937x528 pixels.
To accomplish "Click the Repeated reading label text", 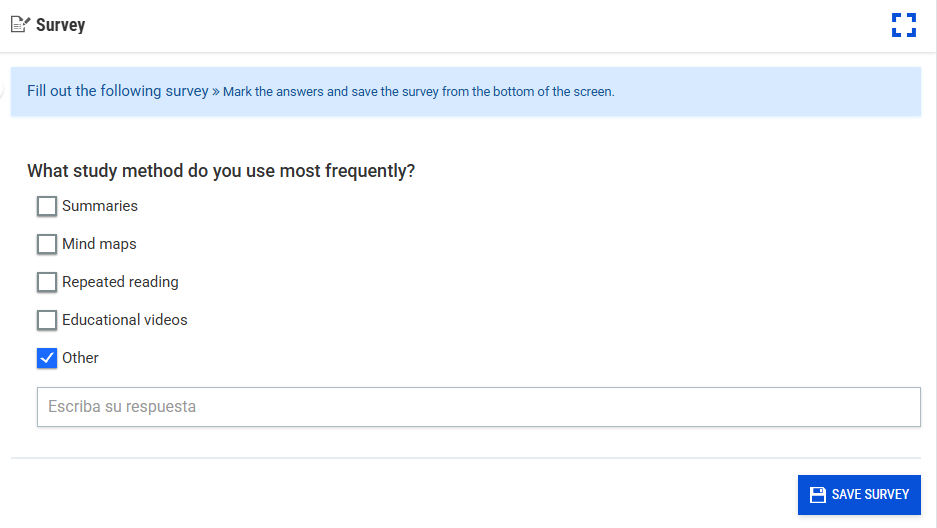I will pos(120,282).
